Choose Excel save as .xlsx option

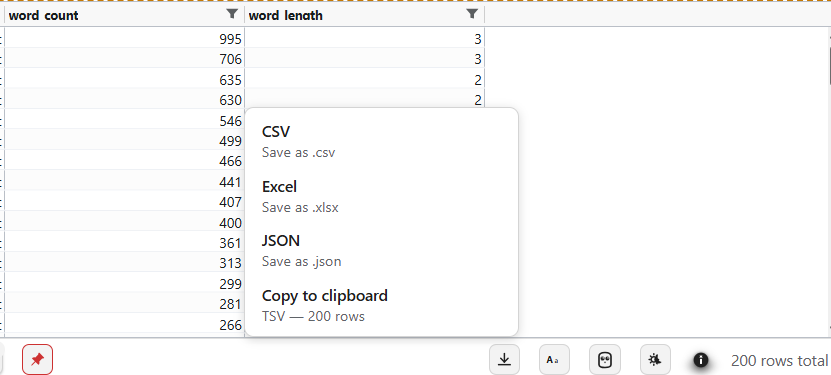coord(381,196)
